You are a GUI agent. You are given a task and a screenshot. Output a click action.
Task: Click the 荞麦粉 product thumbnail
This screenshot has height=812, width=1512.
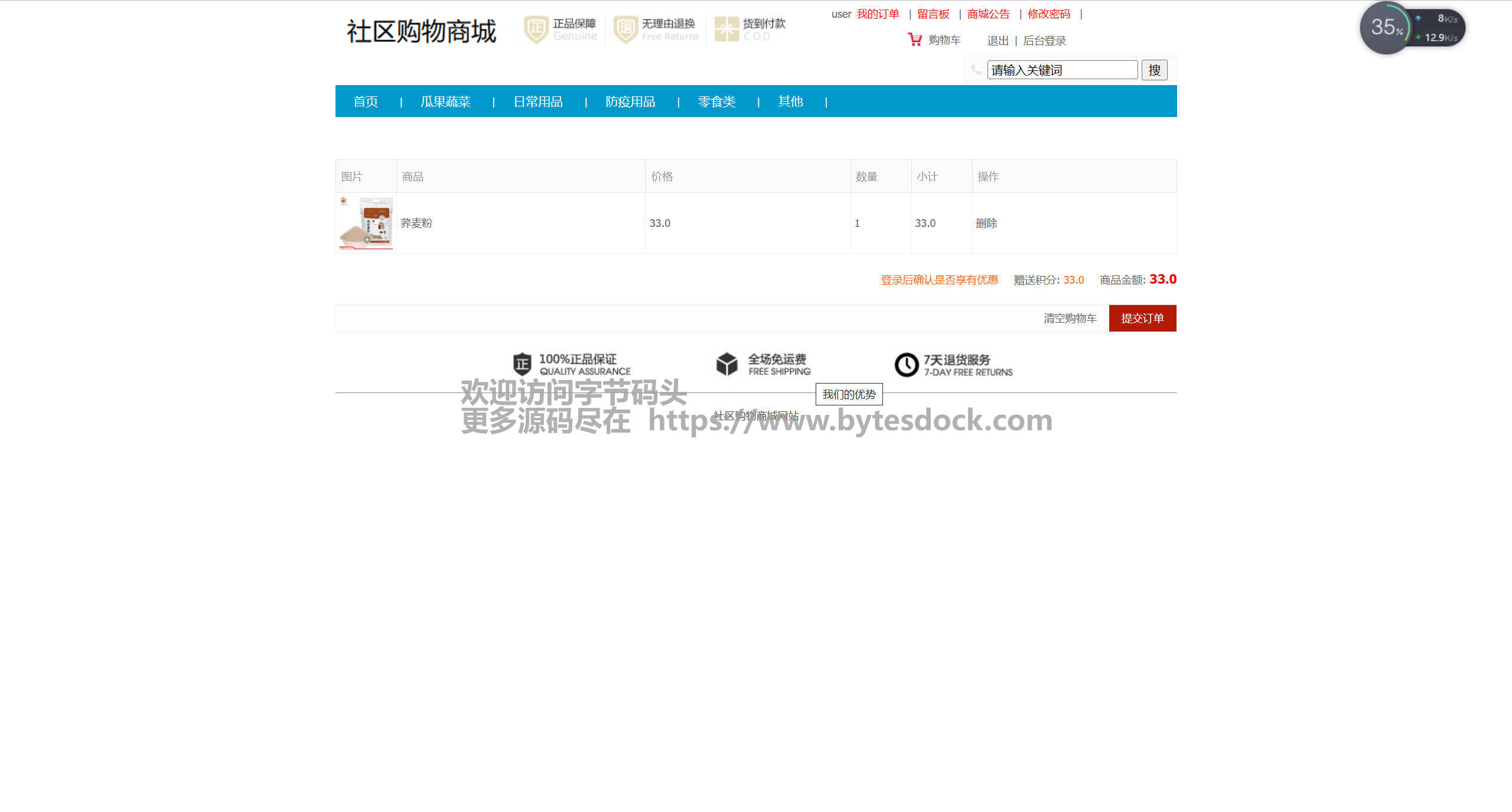(x=366, y=223)
